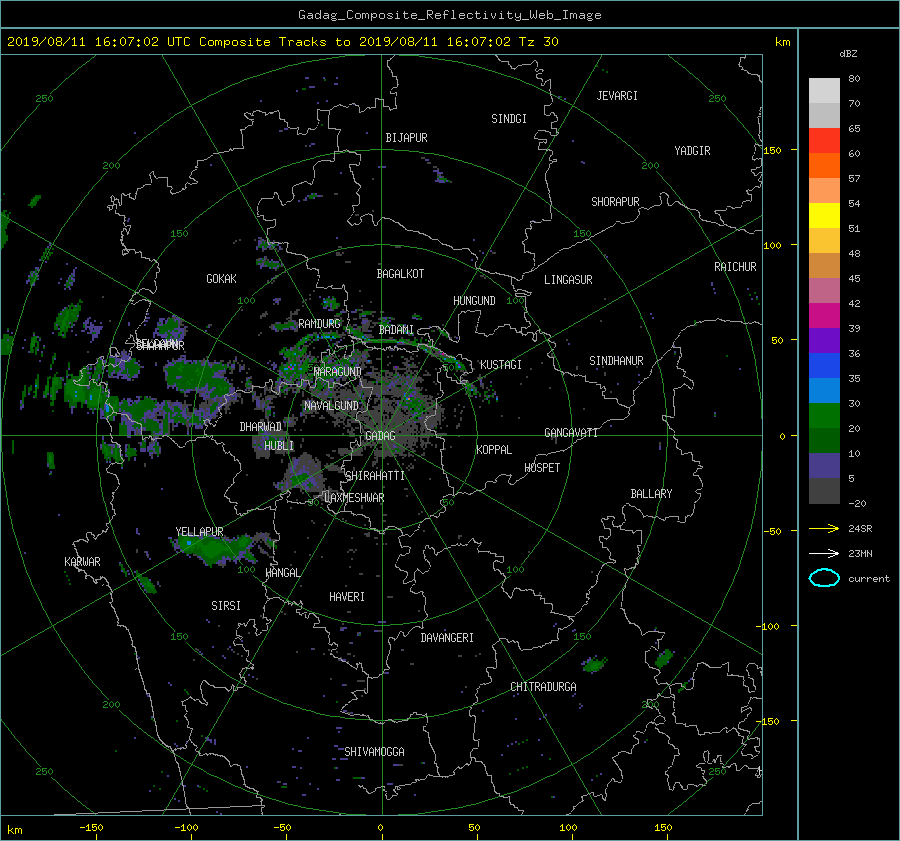Select the light blue 30-35 dBZ swatch
Screen dimensions: 900x841
click(824, 390)
